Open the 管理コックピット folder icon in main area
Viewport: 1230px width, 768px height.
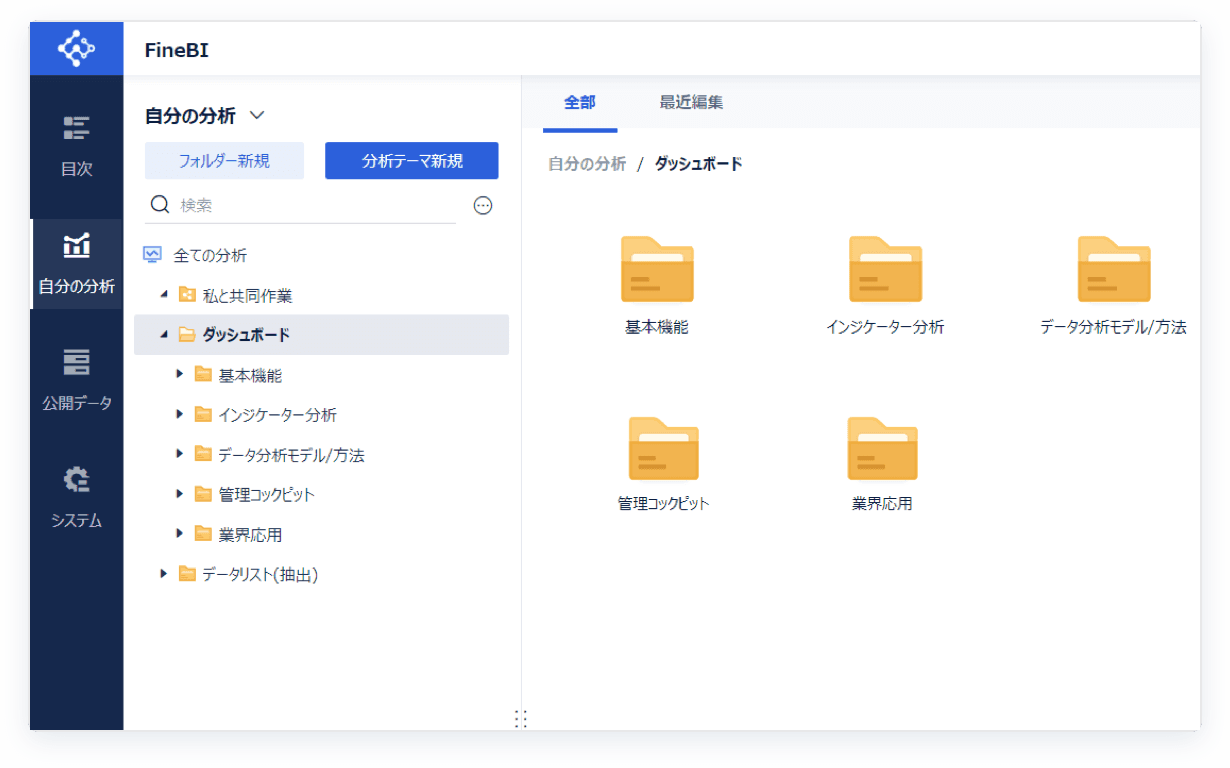[x=663, y=449]
